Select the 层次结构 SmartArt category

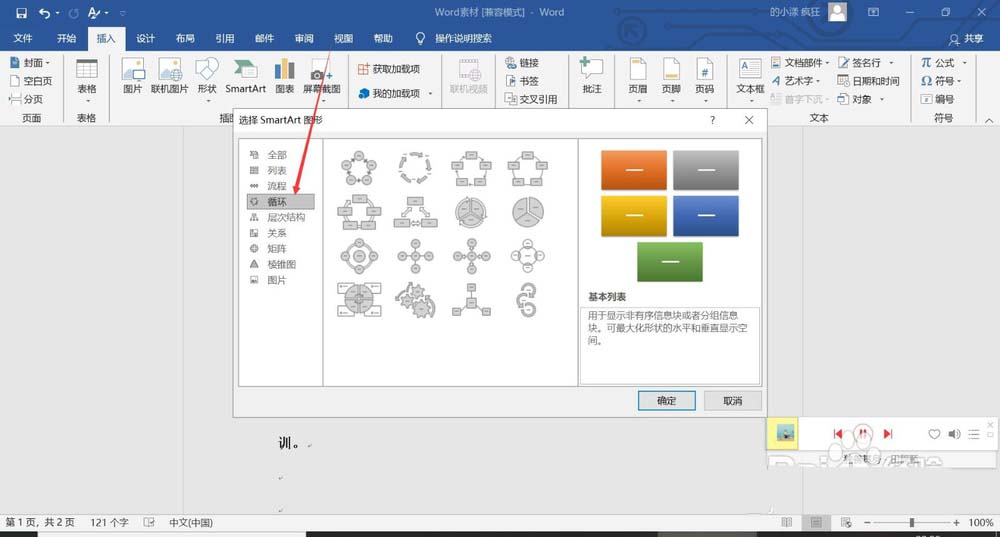[281, 217]
